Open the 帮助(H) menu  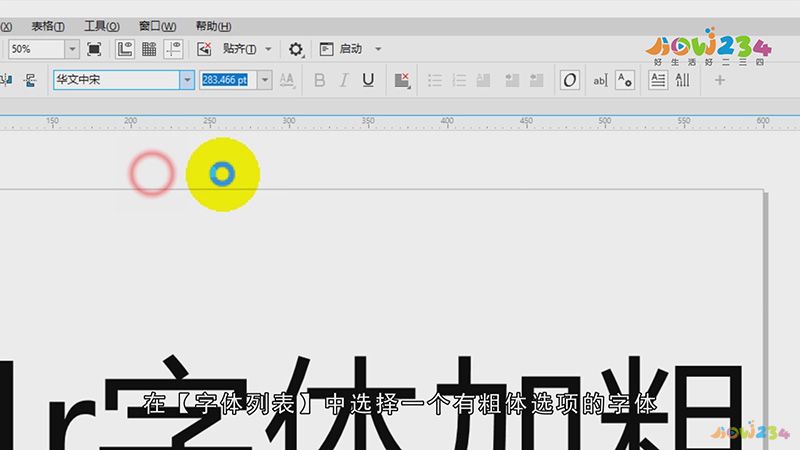[213, 26]
